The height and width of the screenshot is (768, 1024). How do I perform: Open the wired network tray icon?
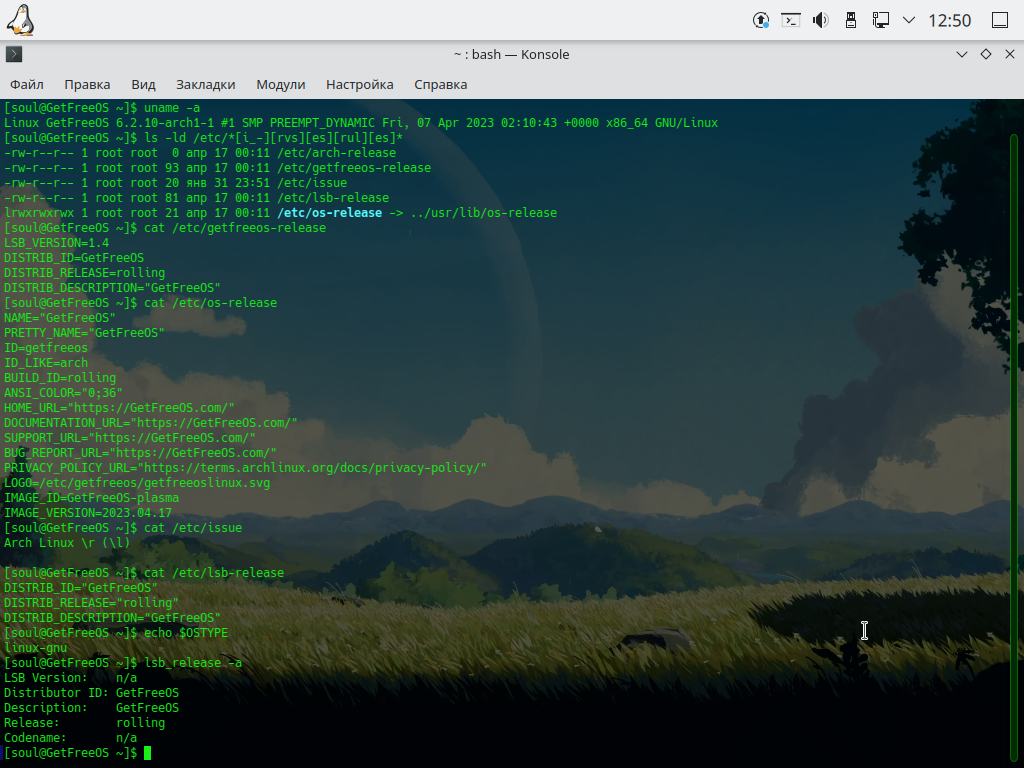(x=880, y=20)
